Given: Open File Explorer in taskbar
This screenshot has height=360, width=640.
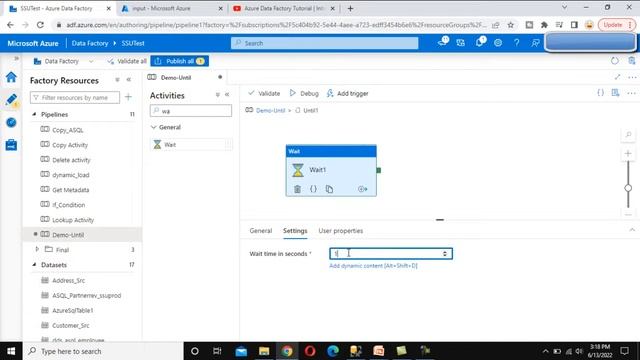Looking at the screenshot, I should 264,351.
